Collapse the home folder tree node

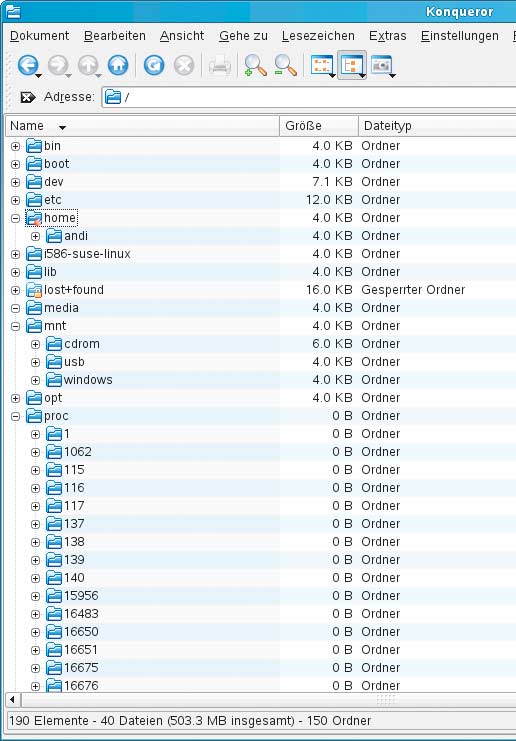16,218
